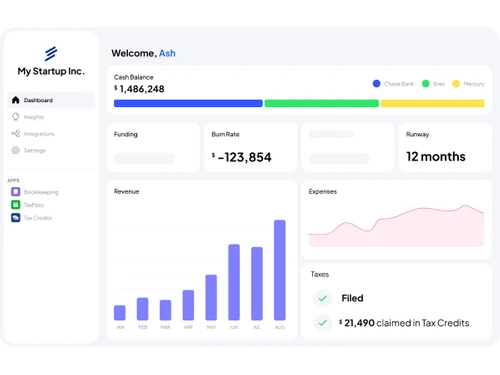Select Bookkeeping in the Apps list
500x375 pixels.
(x=35, y=192)
